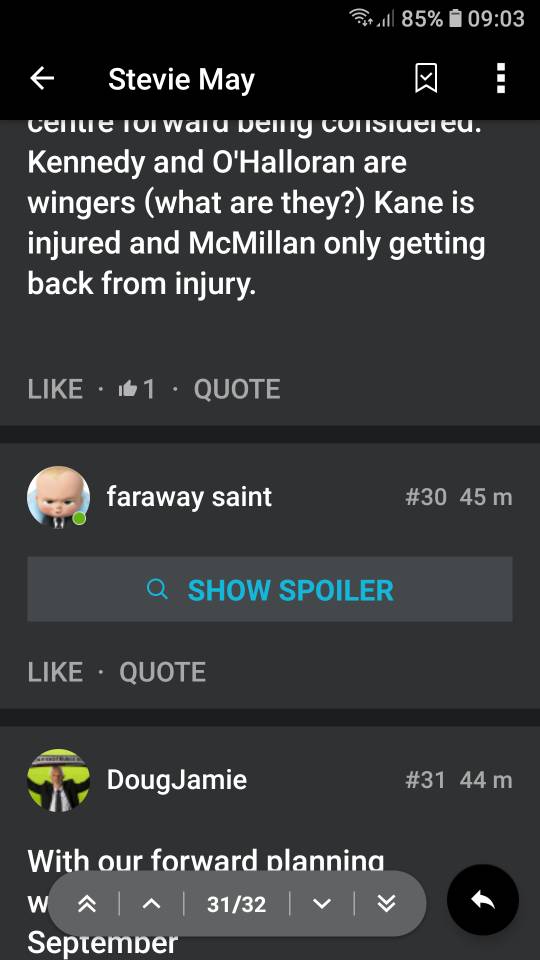Image resolution: width=540 pixels, height=960 pixels.
Task: Jump to first post with double-up arrows
Action: click(x=87, y=904)
